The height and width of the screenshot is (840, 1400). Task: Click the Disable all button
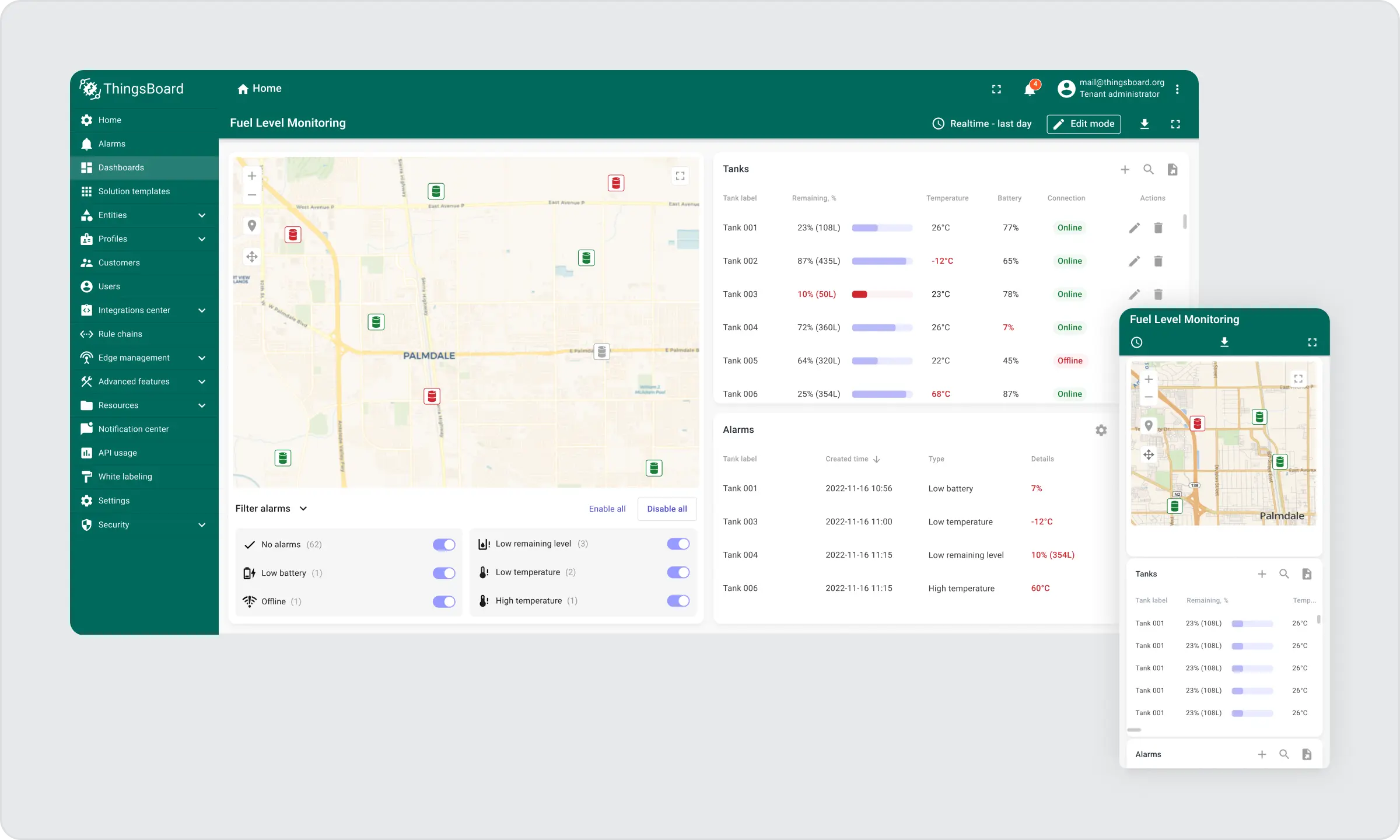pyautogui.click(x=667, y=509)
